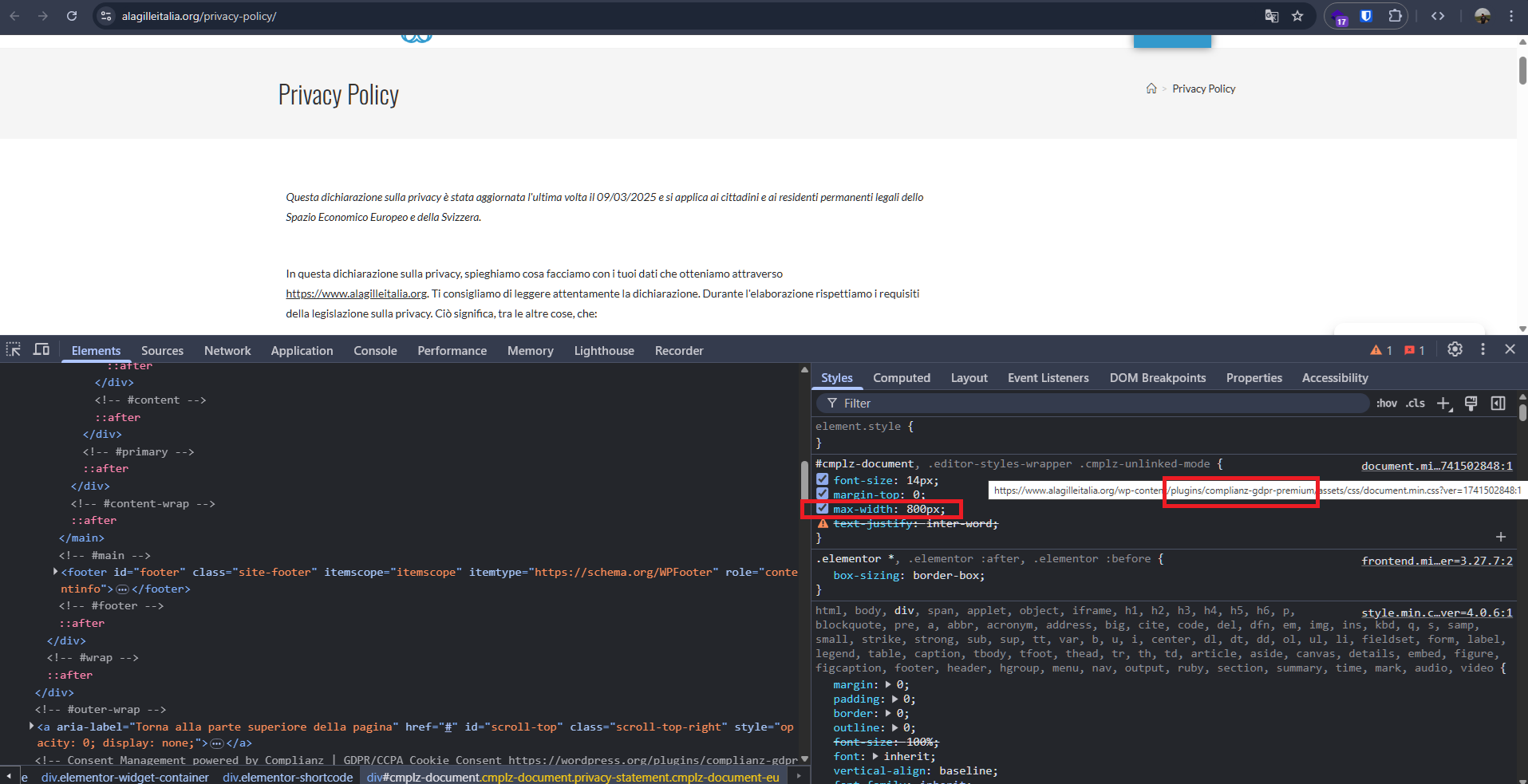Activate the inspect element picker icon
Screen dimensions: 1528x784
click(x=14, y=349)
